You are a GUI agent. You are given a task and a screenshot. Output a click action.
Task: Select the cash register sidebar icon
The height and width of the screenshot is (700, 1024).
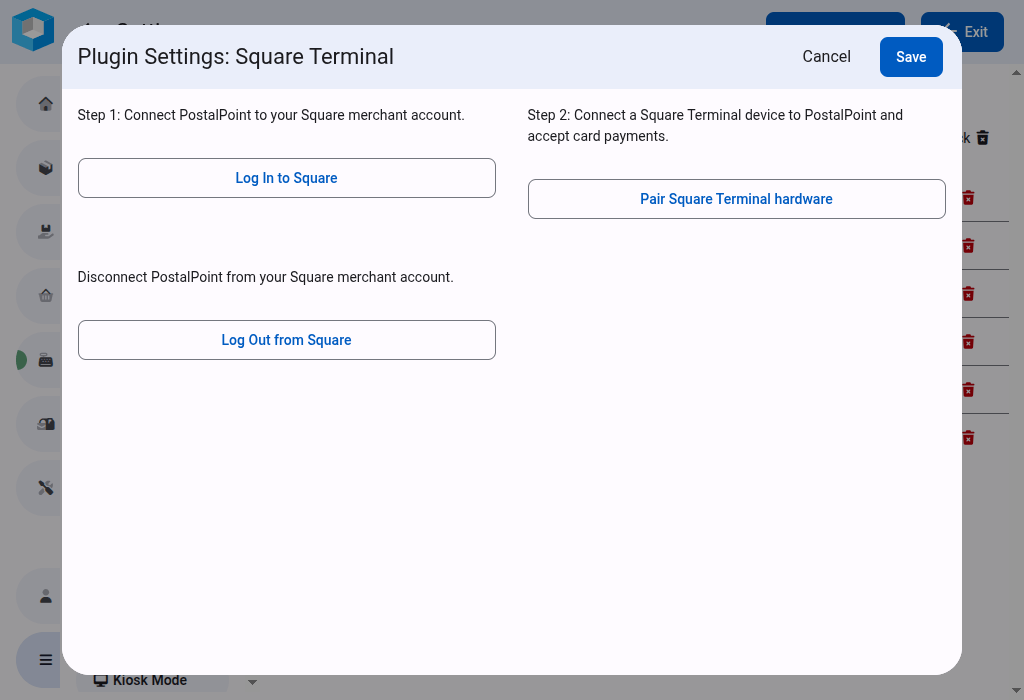coord(45,360)
